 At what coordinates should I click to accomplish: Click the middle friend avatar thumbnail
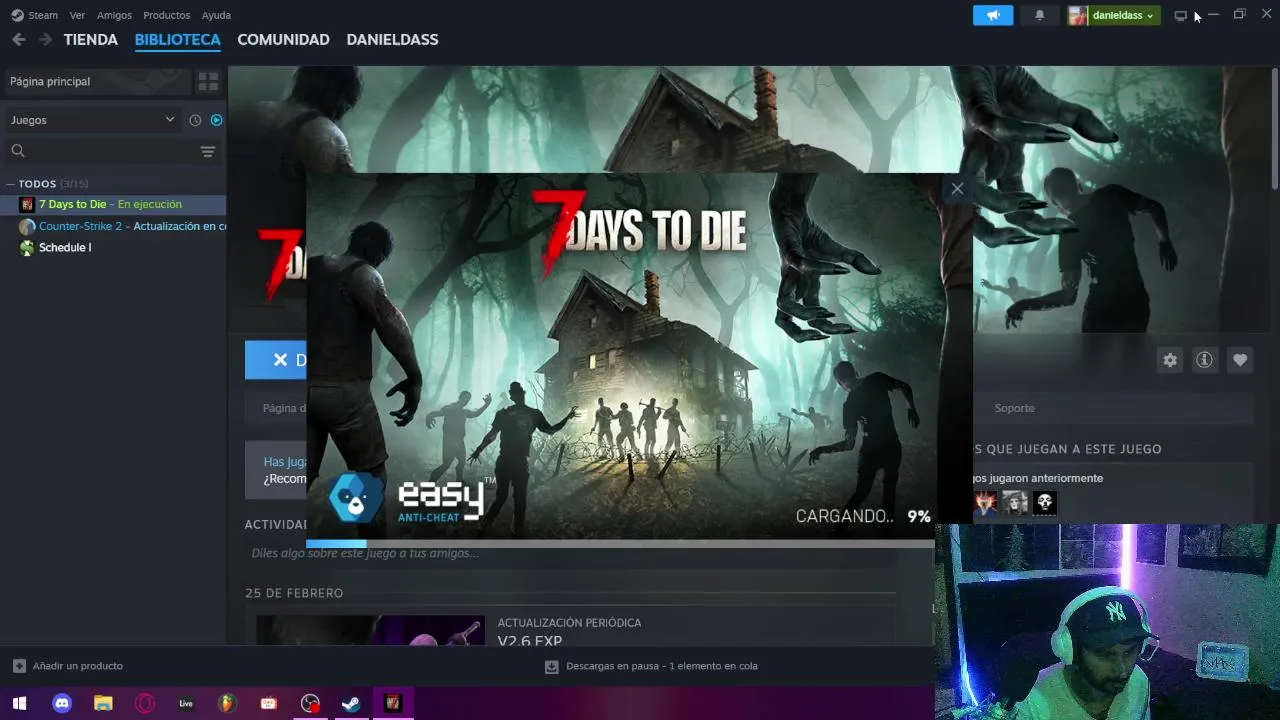point(1015,503)
